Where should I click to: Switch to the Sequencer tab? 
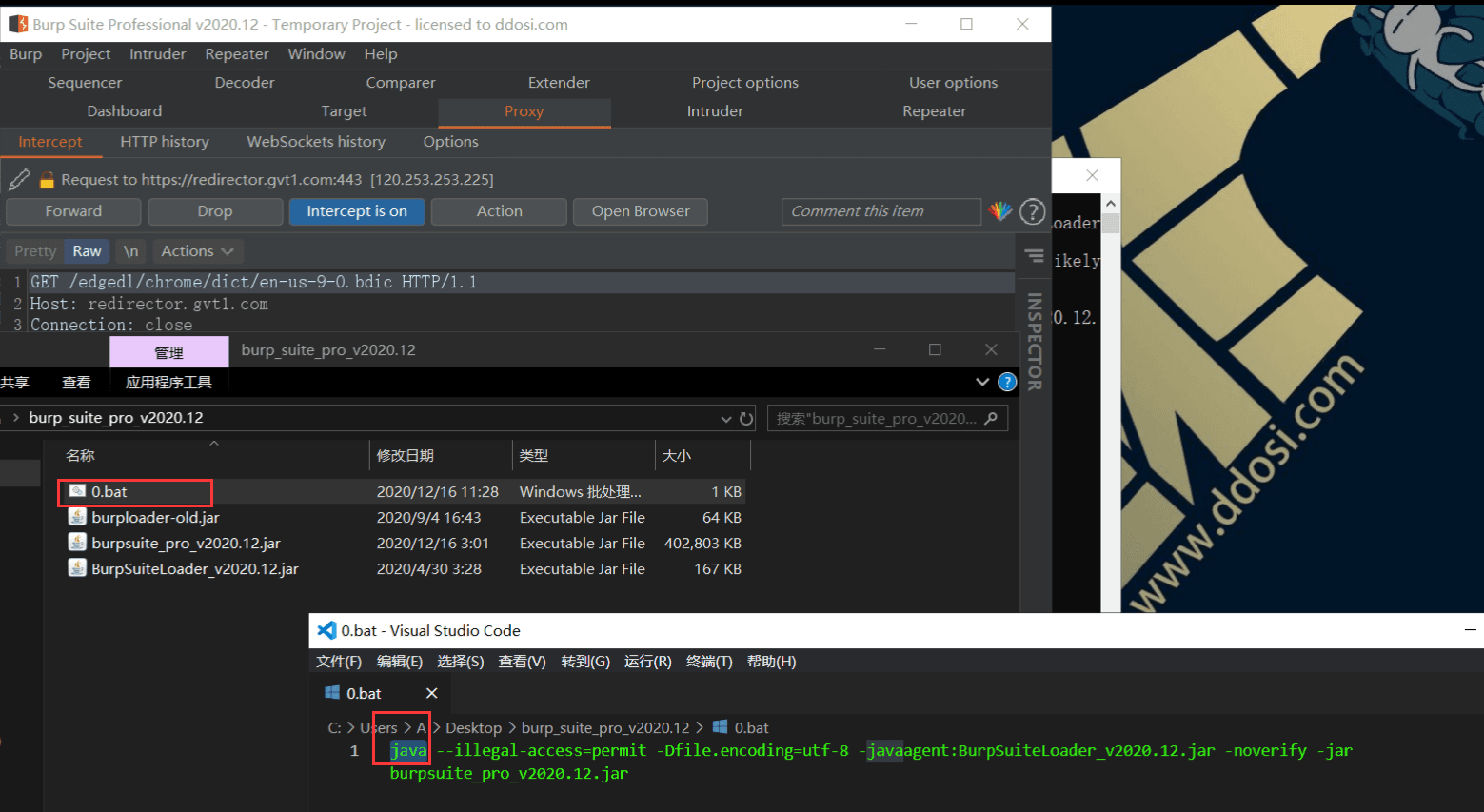85,83
